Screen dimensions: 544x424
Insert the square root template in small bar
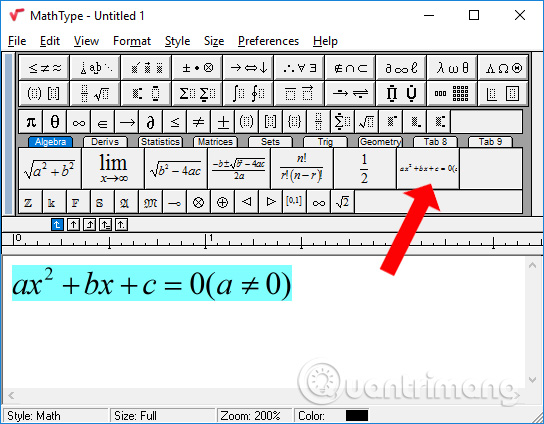click(367, 122)
